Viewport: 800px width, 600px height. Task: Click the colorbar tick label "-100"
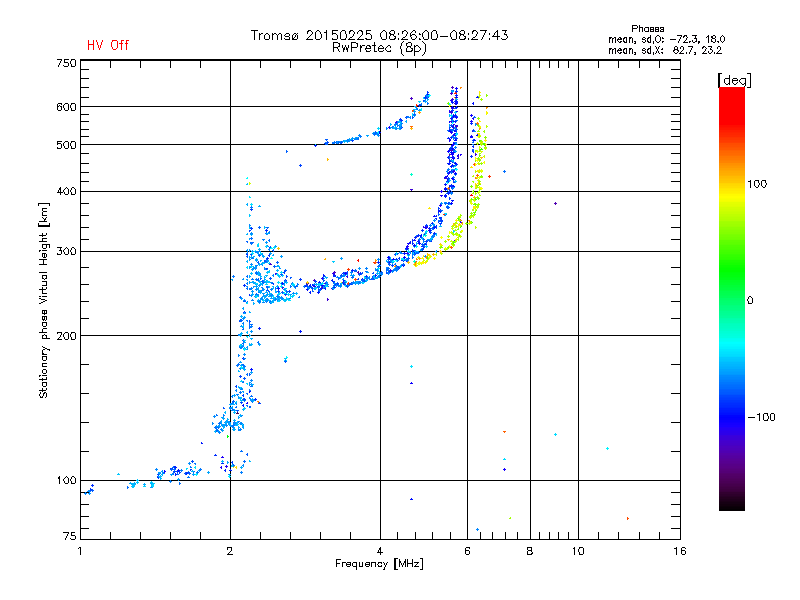761,417
